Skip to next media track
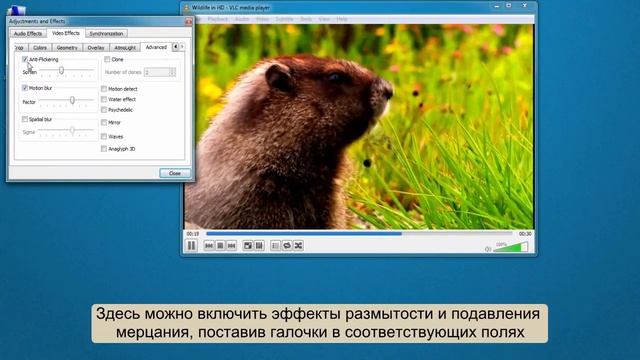Screen dimensions: 640x360 tap(231, 246)
